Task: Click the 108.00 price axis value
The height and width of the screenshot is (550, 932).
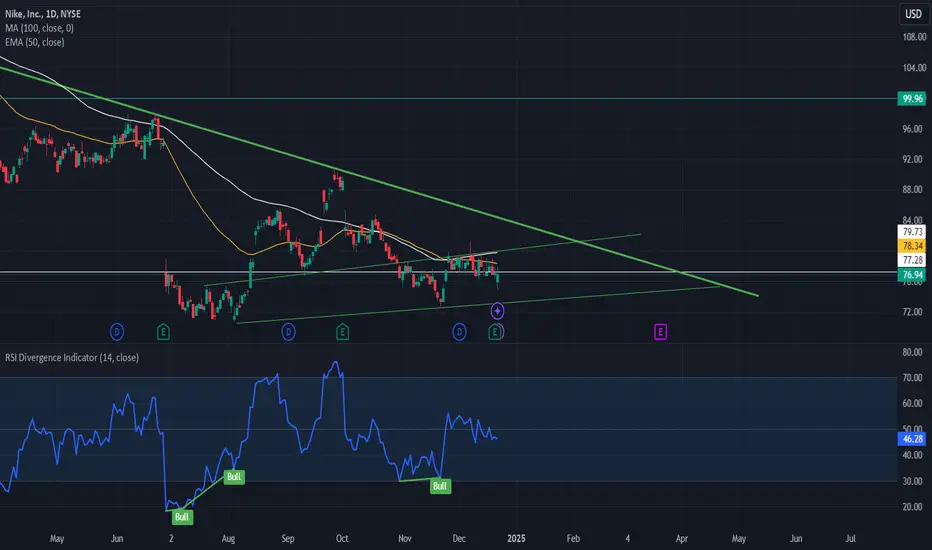Action: click(x=914, y=37)
